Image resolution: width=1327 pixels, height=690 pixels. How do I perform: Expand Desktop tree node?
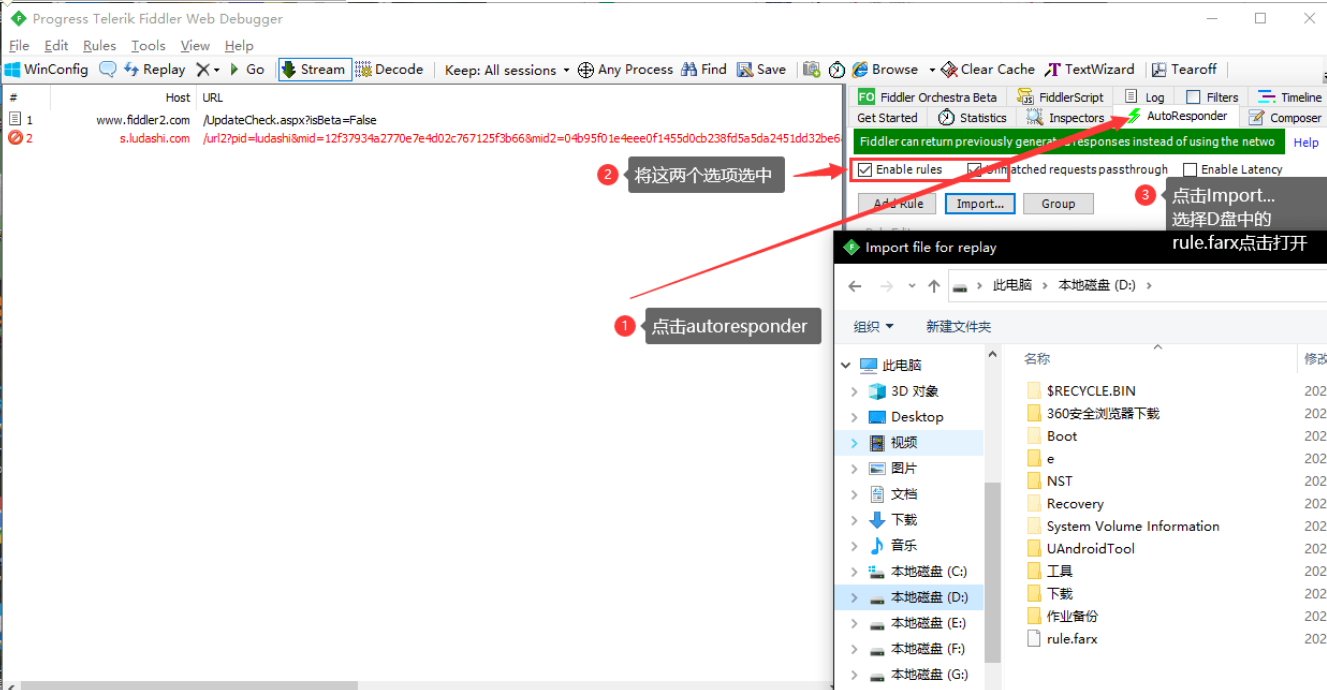point(854,418)
